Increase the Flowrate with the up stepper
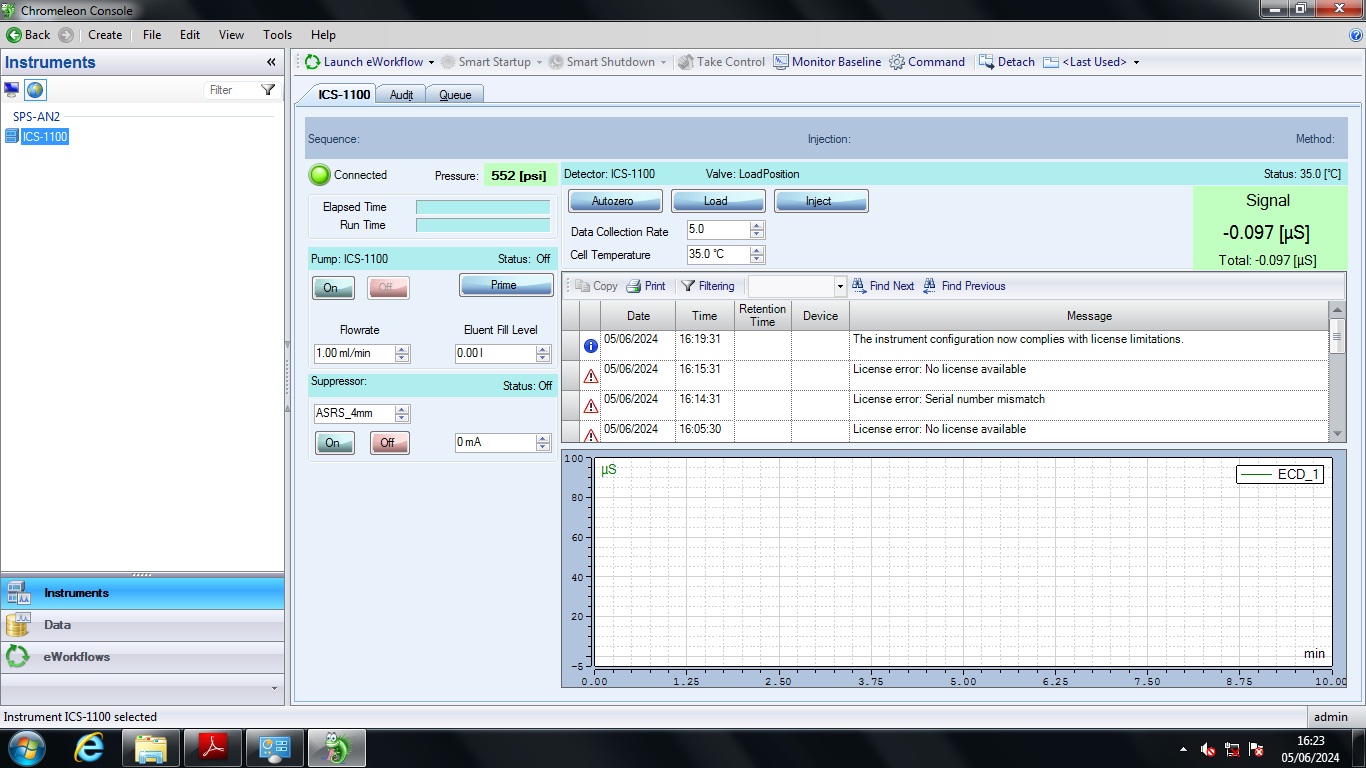This screenshot has height=768, width=1366. tap(402, 349)
